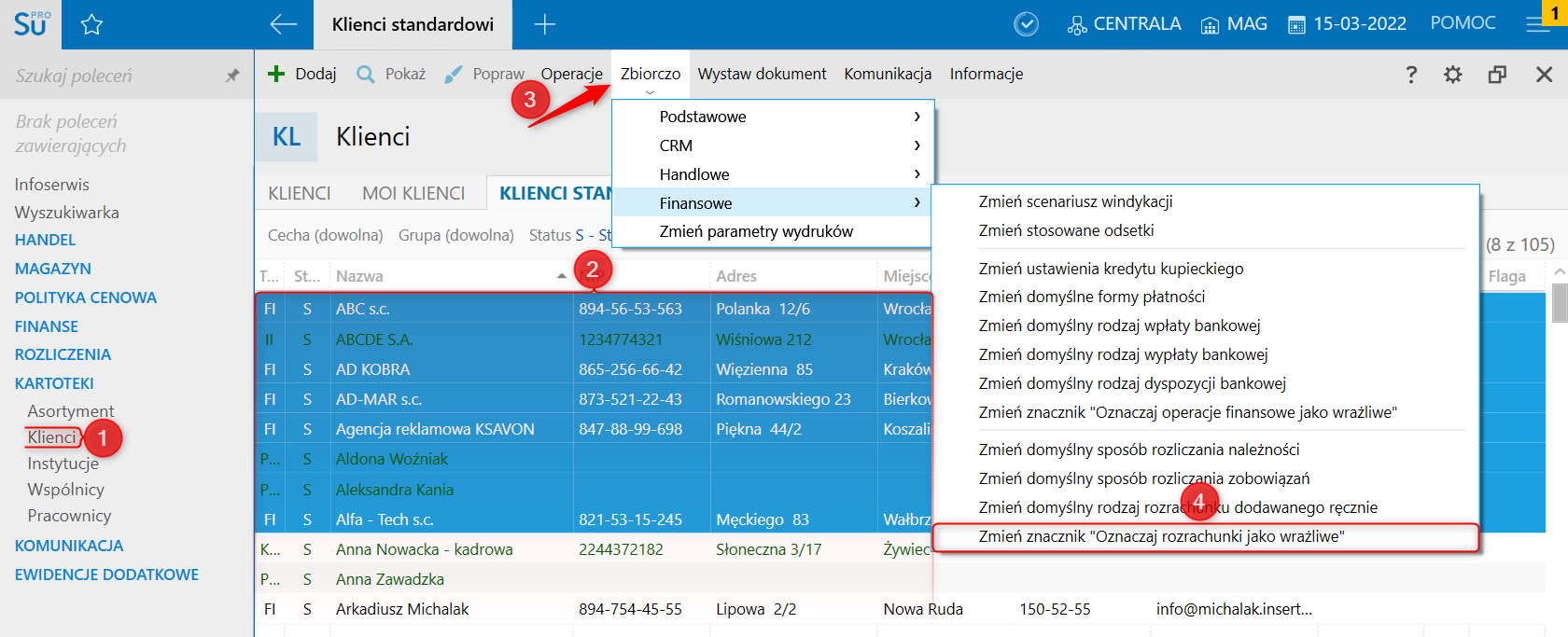Choose Oznaczaj rozrachunki jako wrażliwe
1568x637 pixels.
1206,536
